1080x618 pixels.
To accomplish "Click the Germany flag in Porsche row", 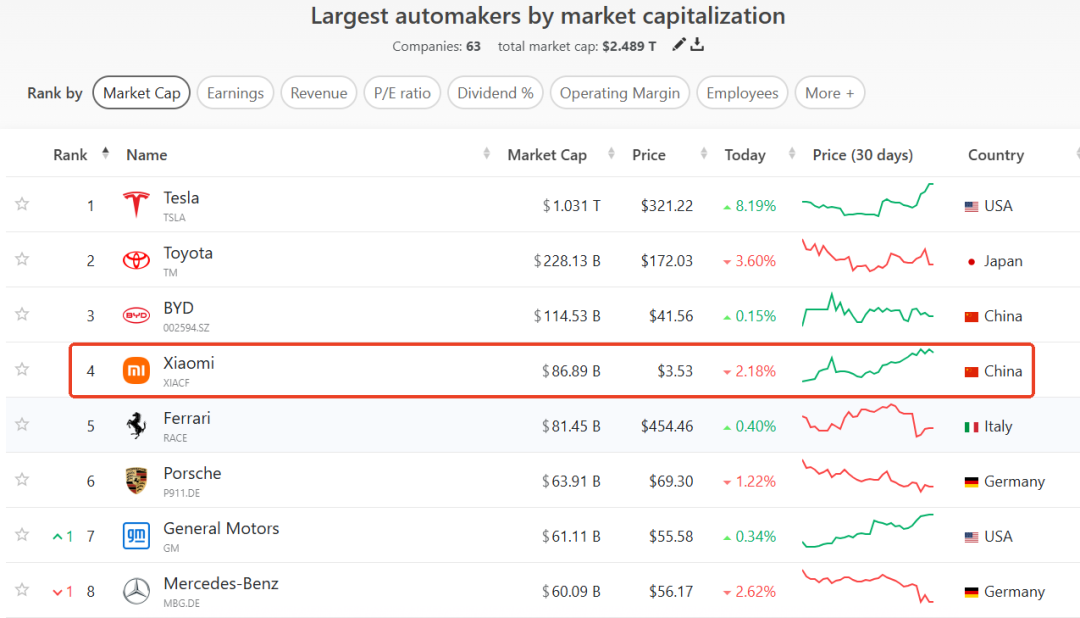I will tap(971, 482).
